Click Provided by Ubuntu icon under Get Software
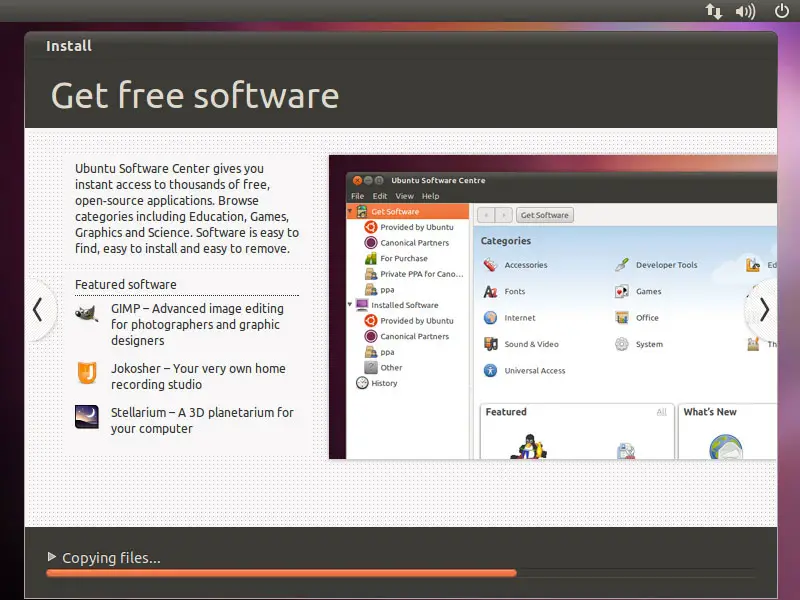 371,227
